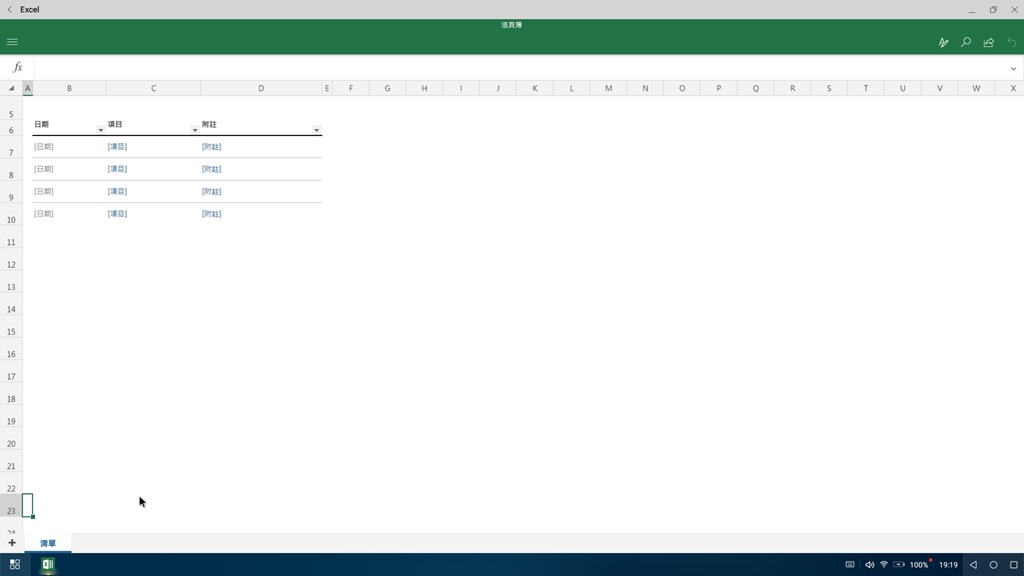Click the taskbar back triangle button
The height and width of the screenshot is (576, 1024).
pos(973,565)
